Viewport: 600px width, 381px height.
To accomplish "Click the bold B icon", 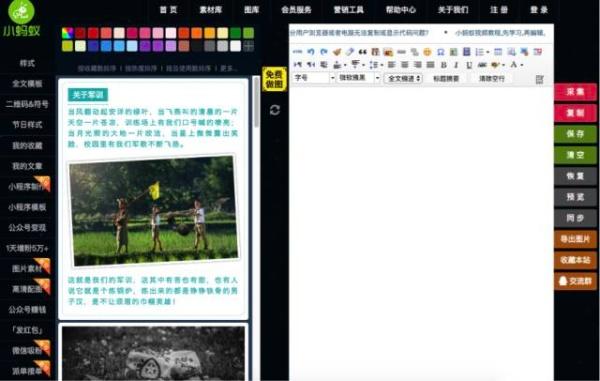I will [444, 65].
